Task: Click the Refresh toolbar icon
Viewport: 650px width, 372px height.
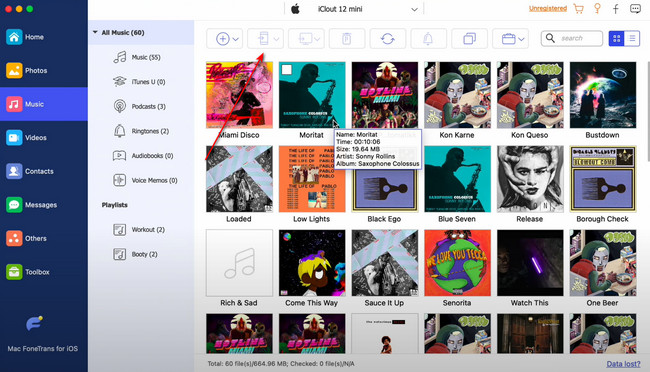Action: (388, 39)
